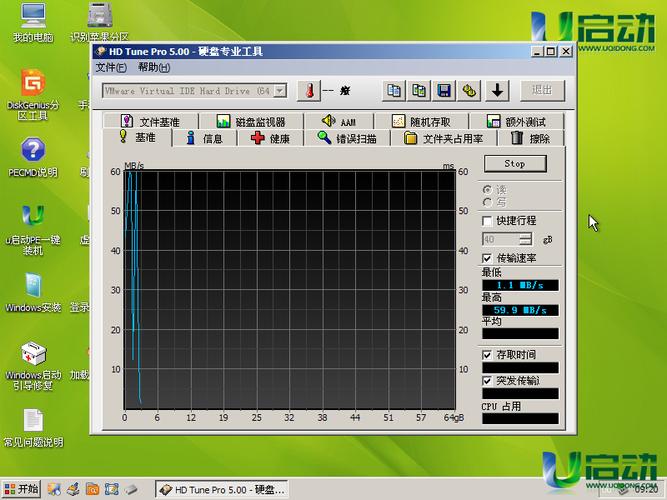Click HD Tune Pro 5.00 taskbar button

(x=222, y=490)
